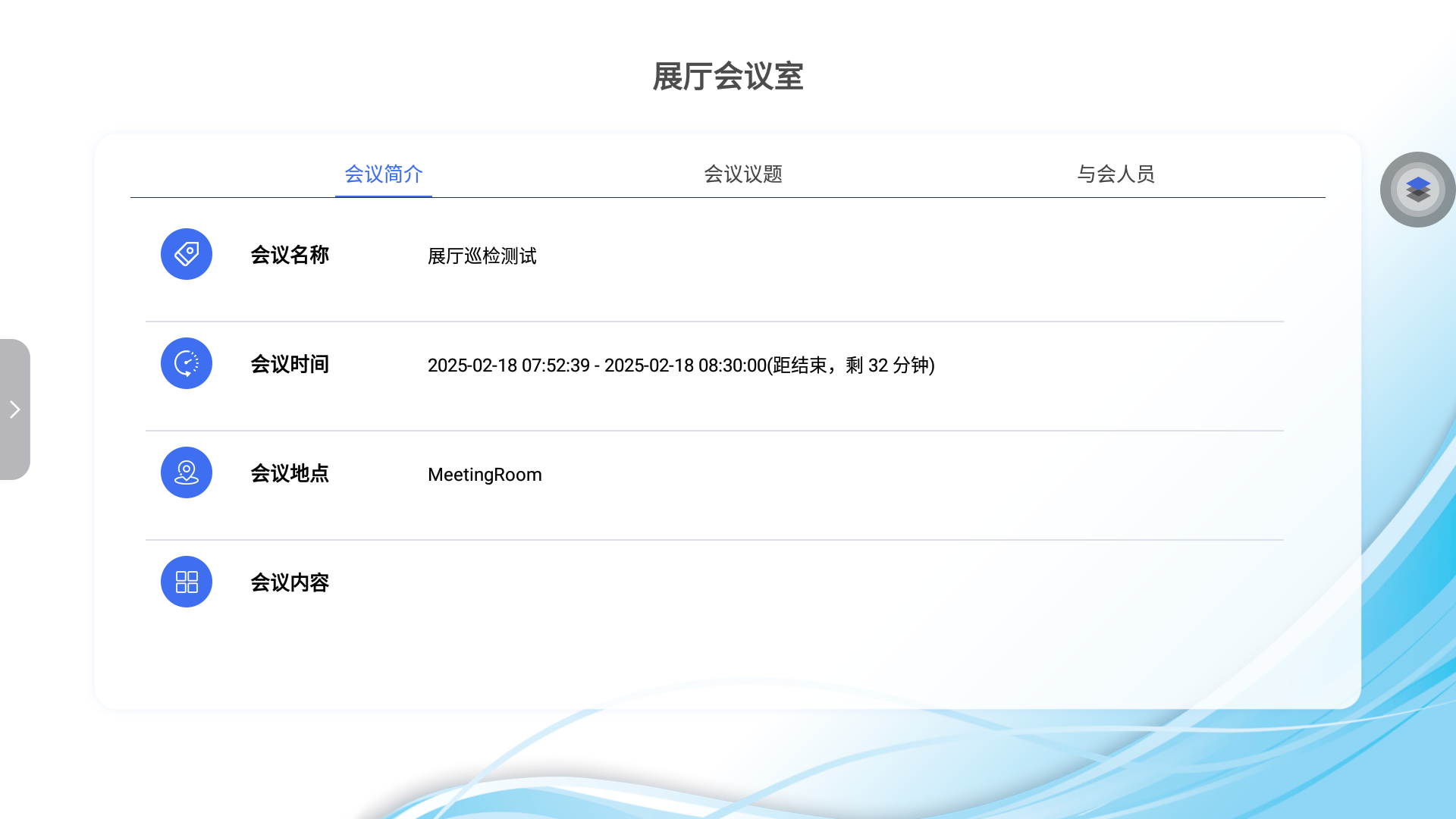
Task: Switch to the 会议简介 tab
Action: point(384,174)
